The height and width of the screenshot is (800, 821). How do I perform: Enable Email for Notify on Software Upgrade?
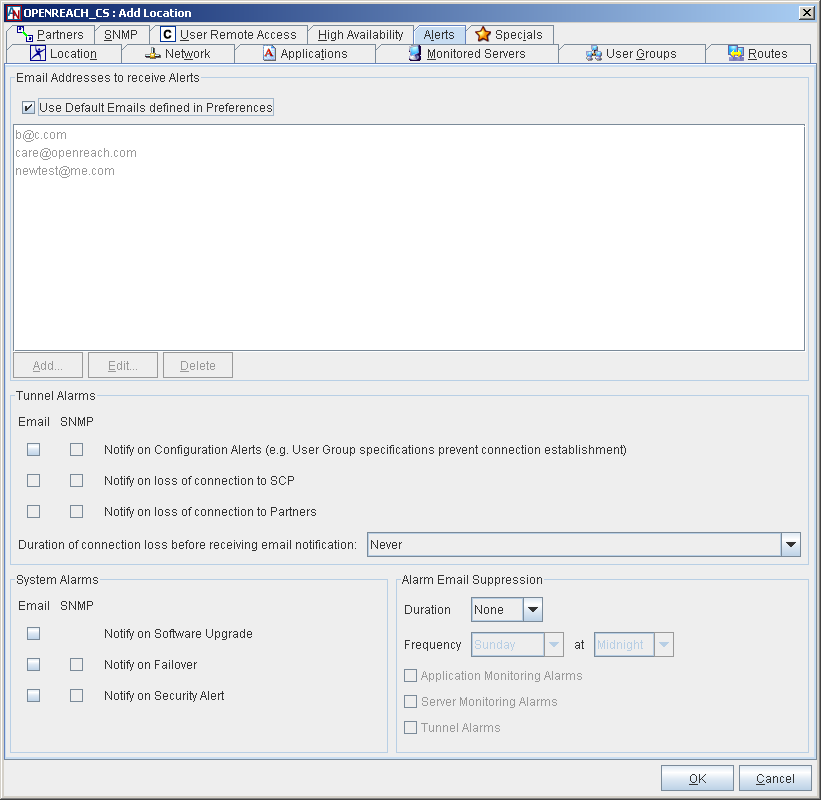[x=34, y=634]
